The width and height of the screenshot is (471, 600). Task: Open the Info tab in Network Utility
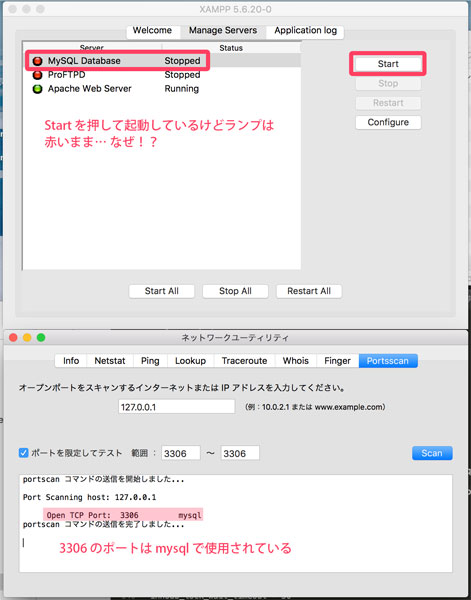point(71,361)
